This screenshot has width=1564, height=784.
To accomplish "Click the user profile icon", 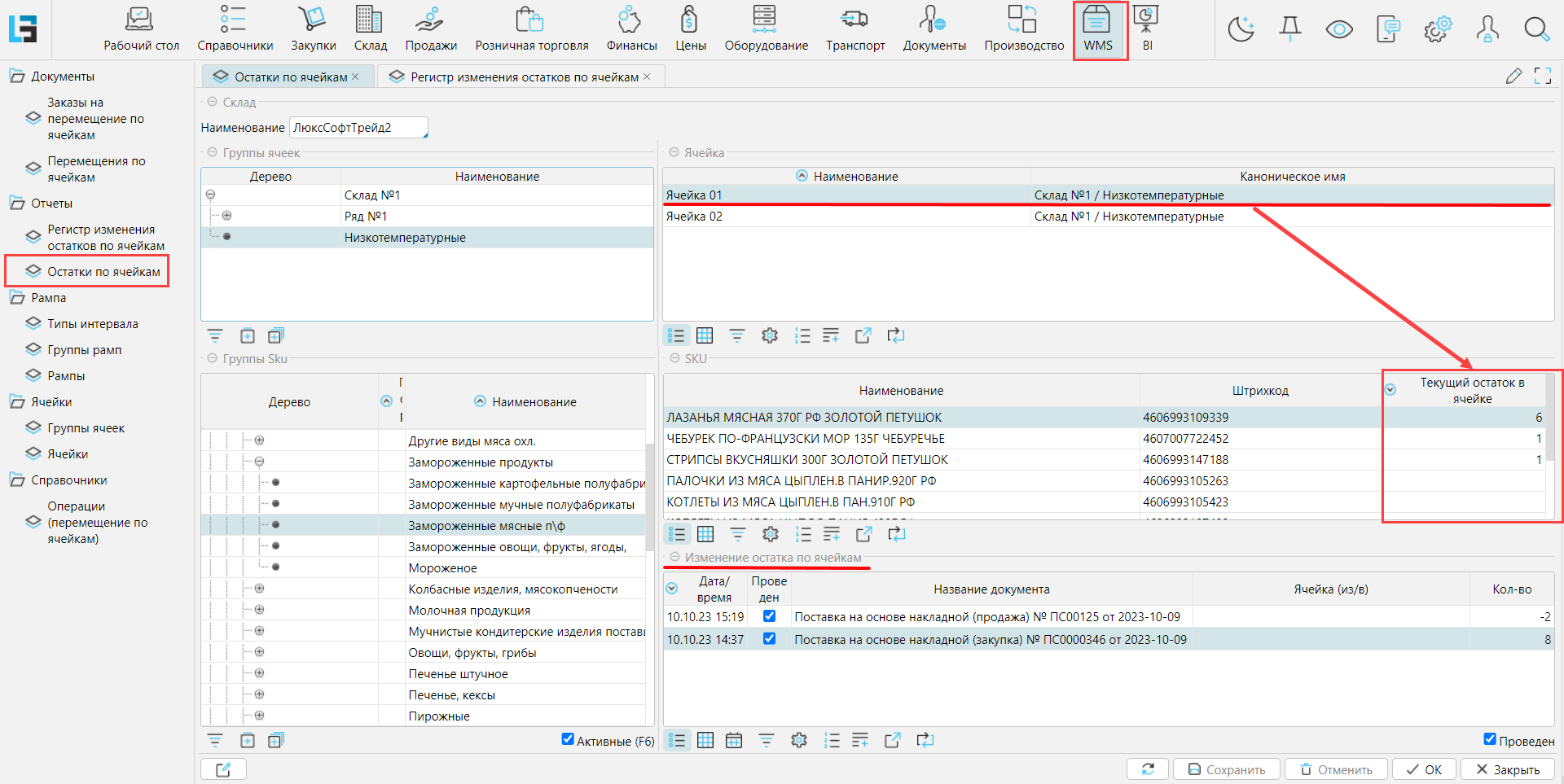I will [x=1487, y=30].
